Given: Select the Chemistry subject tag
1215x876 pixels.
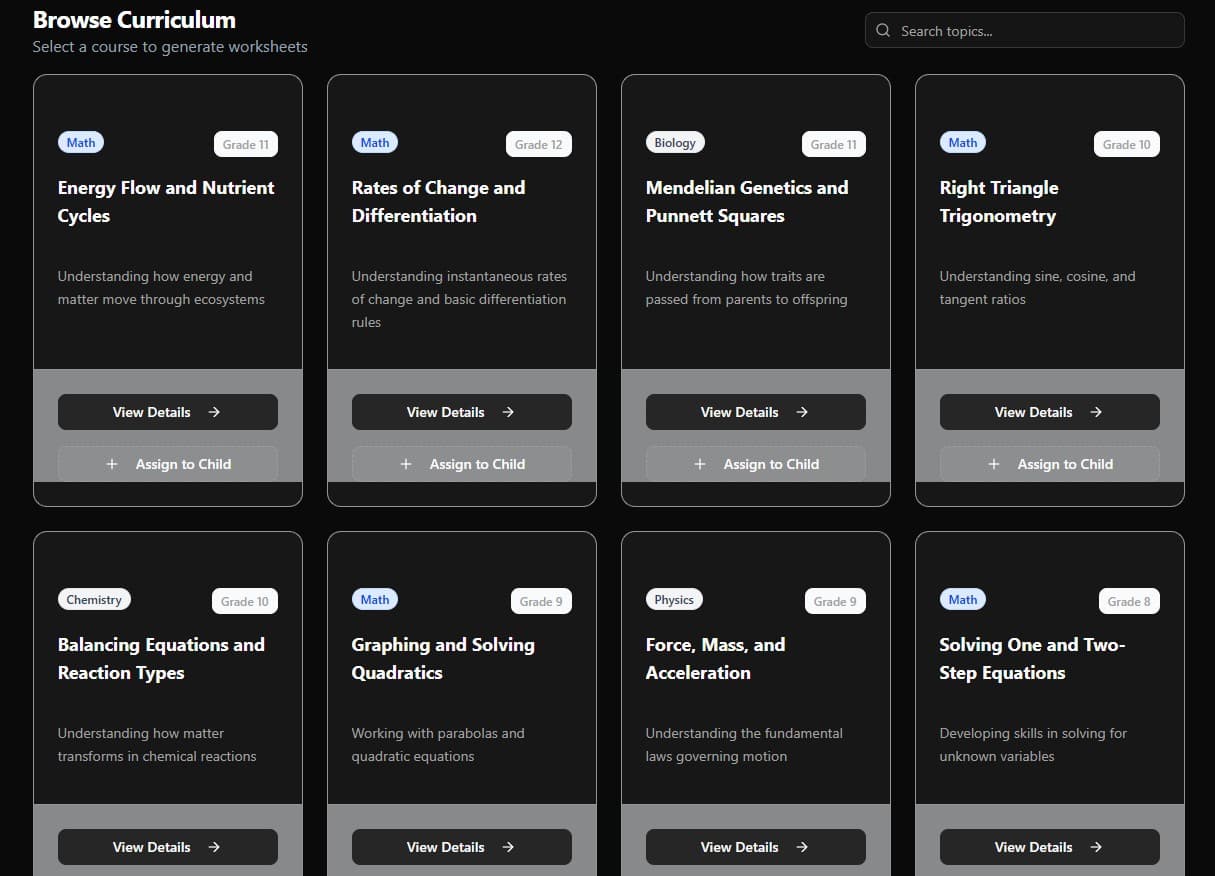Looking at the screenshot, I should [94, 600].
